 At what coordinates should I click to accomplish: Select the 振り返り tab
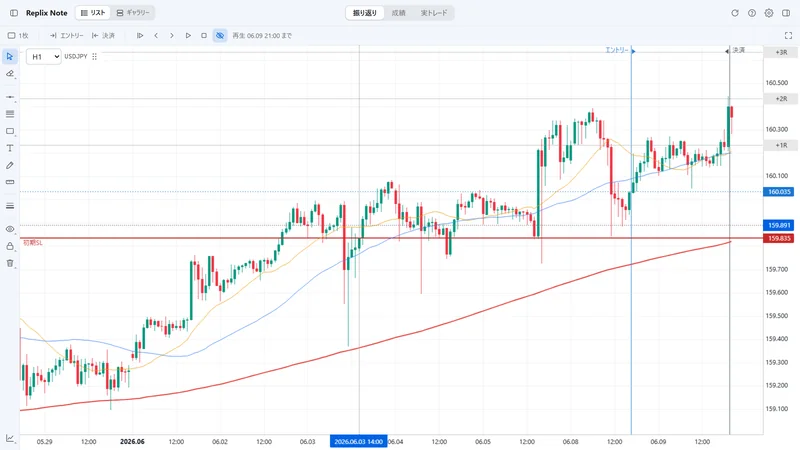(x=365, y=13)
